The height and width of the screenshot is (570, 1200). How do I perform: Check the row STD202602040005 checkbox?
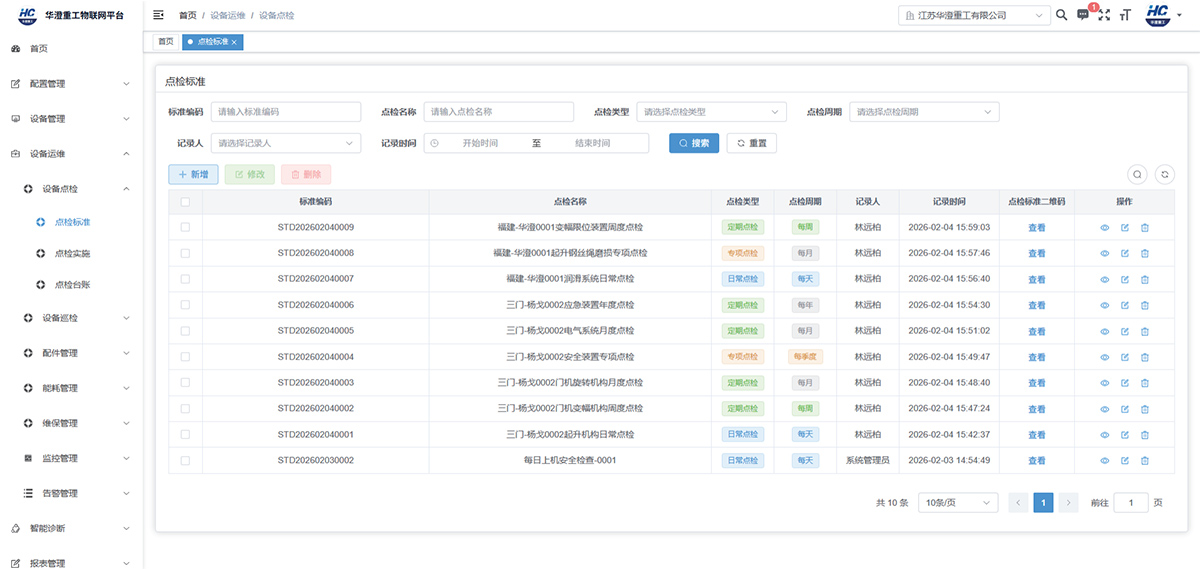pos(185,331)
